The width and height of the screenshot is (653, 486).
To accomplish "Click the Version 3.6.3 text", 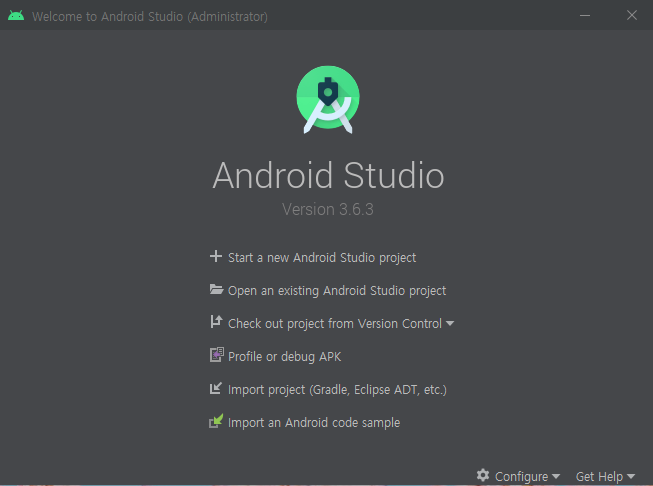I will click(328, 209).
